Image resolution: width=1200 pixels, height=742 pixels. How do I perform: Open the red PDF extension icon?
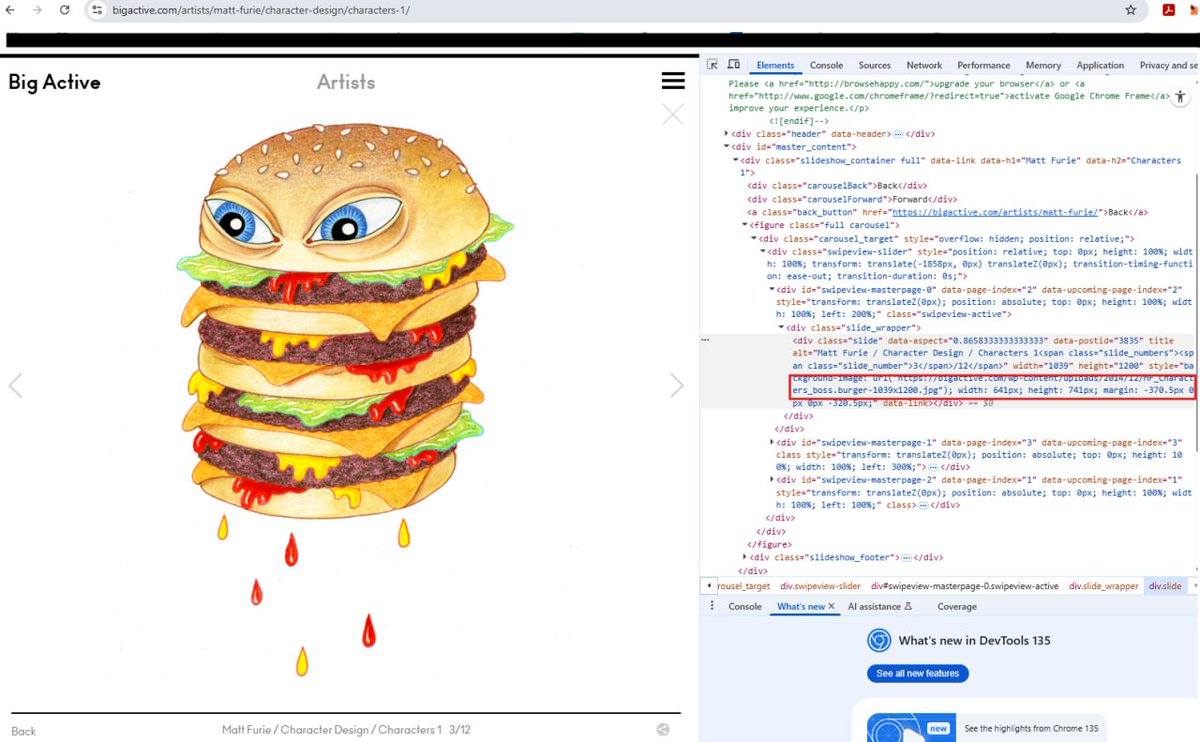click(x=1168, y=10)
